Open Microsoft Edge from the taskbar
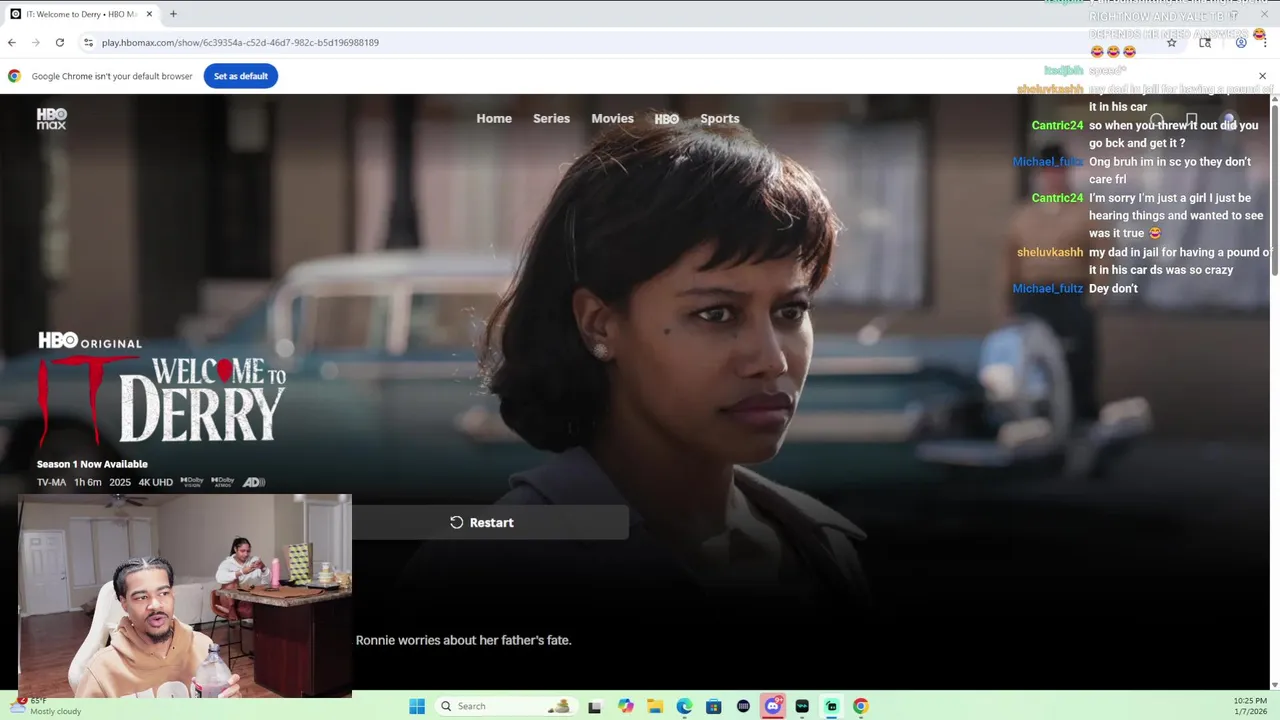The height and width of the screenshot is (720, 1280). pos(684,706)
